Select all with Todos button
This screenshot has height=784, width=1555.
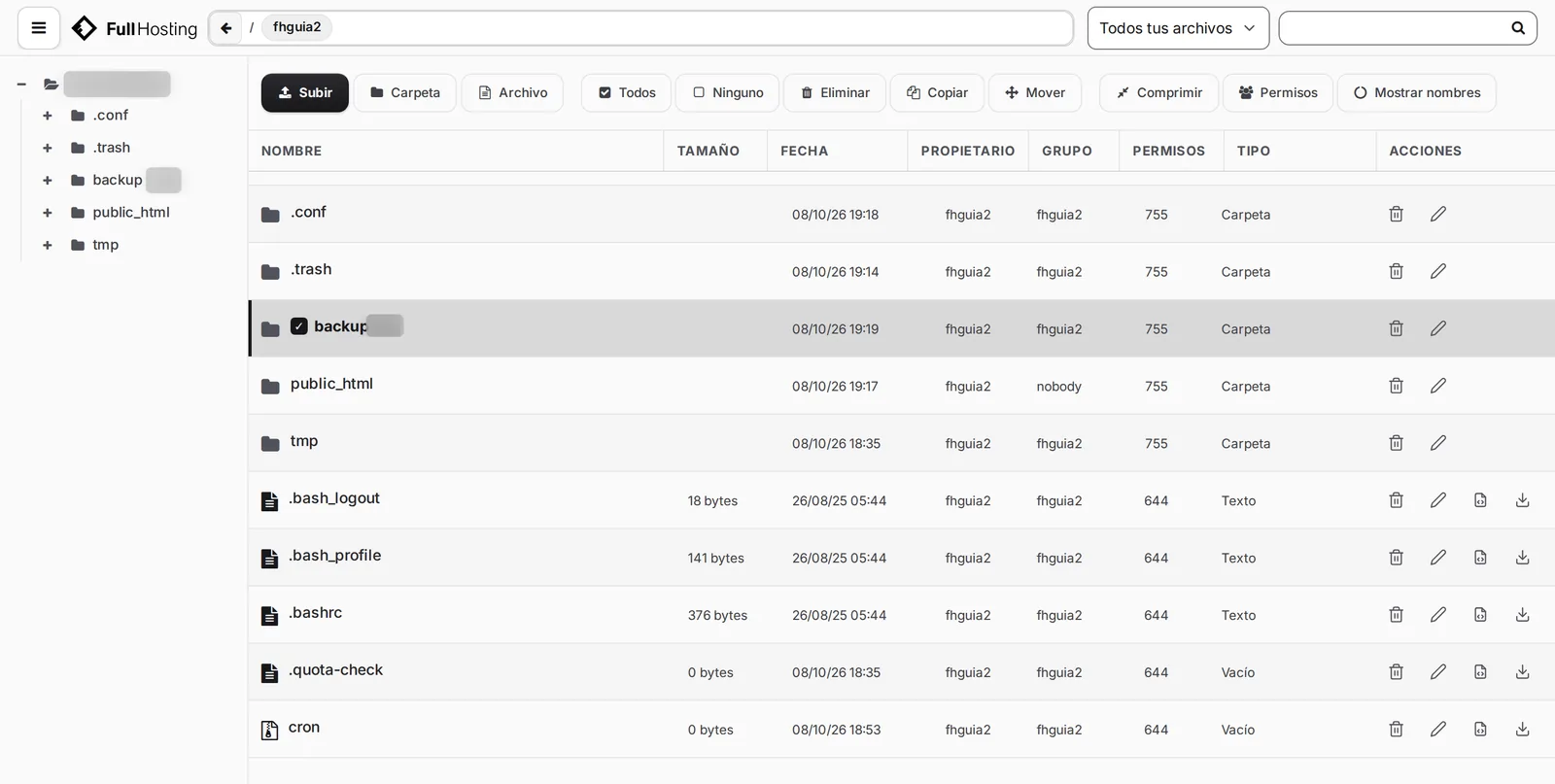(x=627, y=93)
